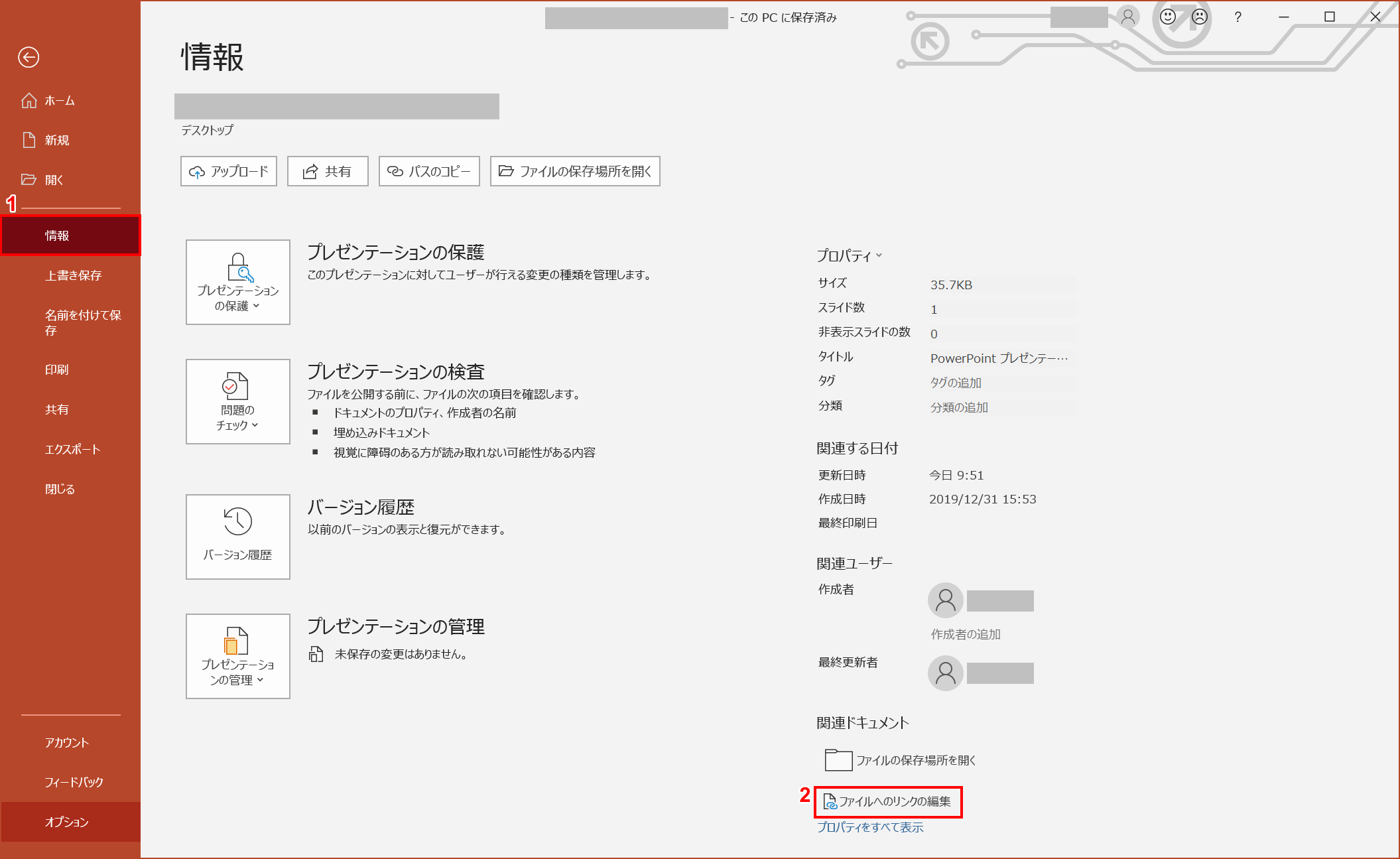Select エクスポート in the sidebar
The width and height of the screenshot is (1400, 859).
pyautogui.click(x=70, y=449)
